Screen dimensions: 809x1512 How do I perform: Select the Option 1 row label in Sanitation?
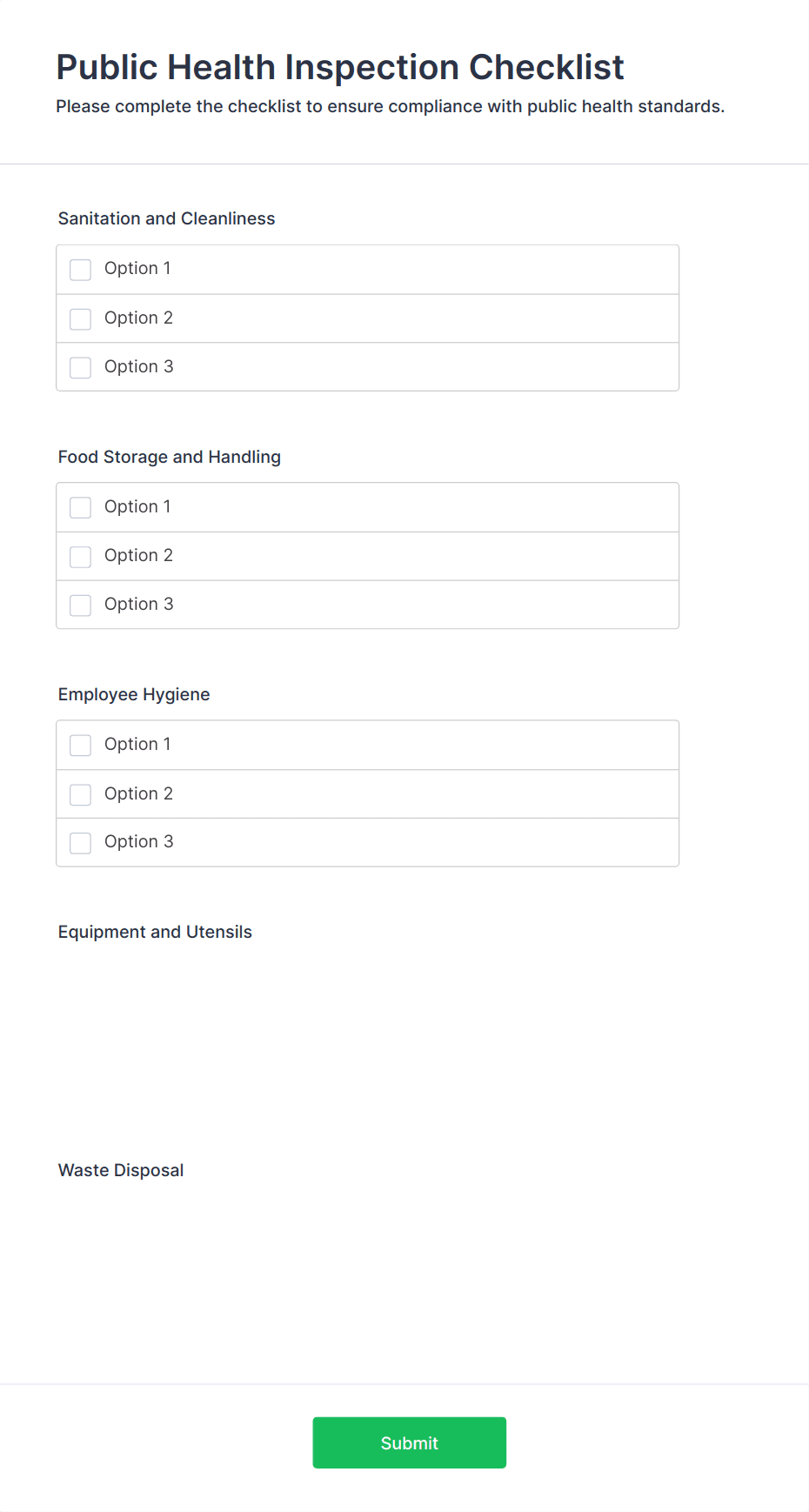[137, 269]
